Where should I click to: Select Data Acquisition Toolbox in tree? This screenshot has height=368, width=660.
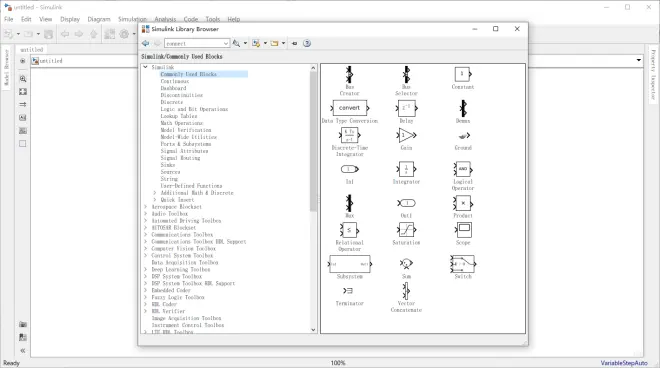pos(185,263)
